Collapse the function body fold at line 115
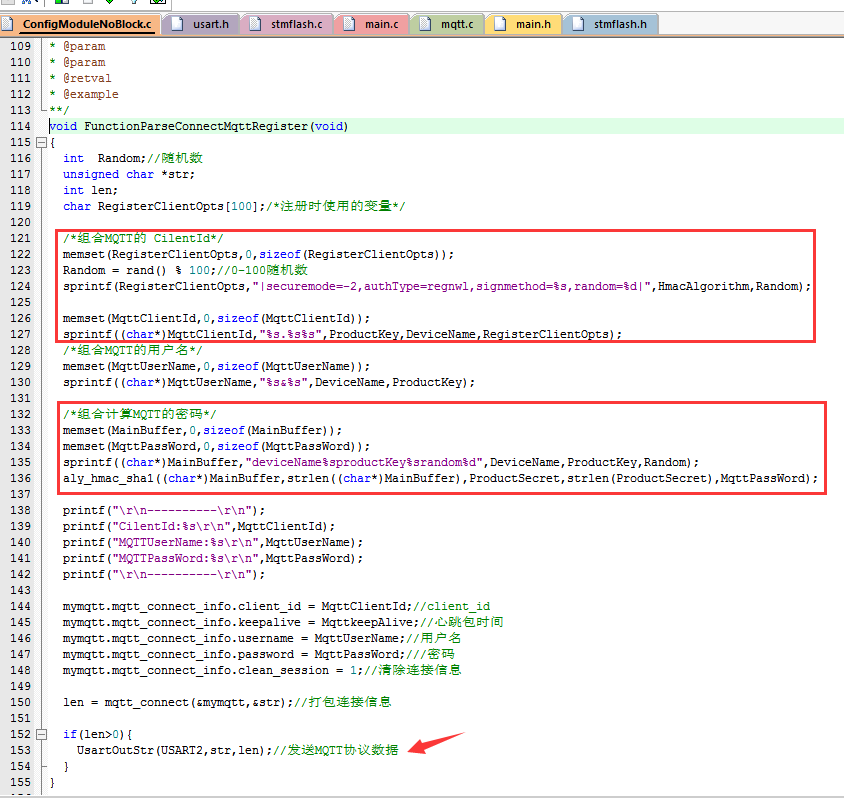Screen dimensions: 844x798 pos(41,143)
